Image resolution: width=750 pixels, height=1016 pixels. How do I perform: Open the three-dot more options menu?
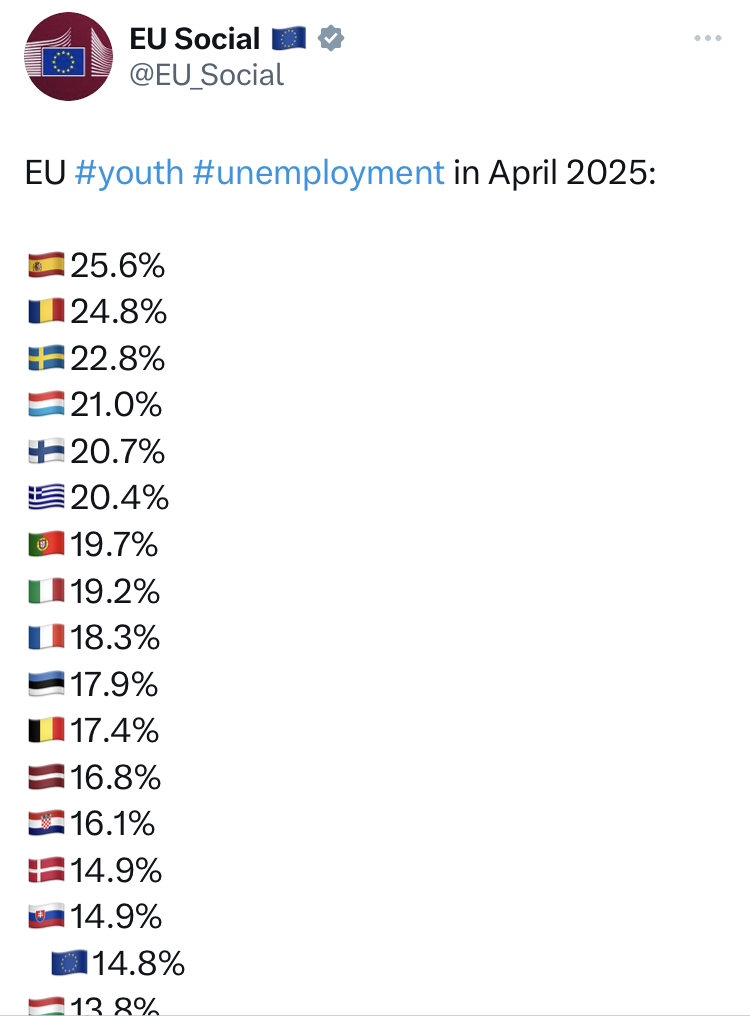coord(707,38)
